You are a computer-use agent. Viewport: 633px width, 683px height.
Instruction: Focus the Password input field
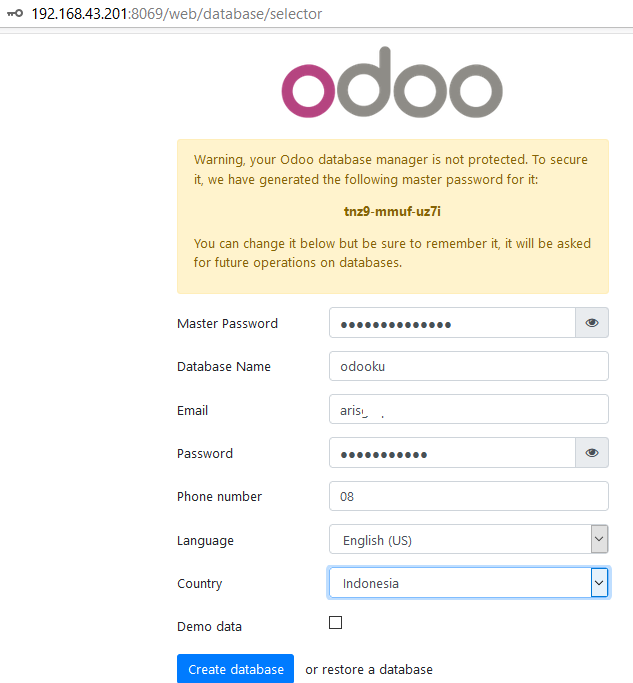452,453
